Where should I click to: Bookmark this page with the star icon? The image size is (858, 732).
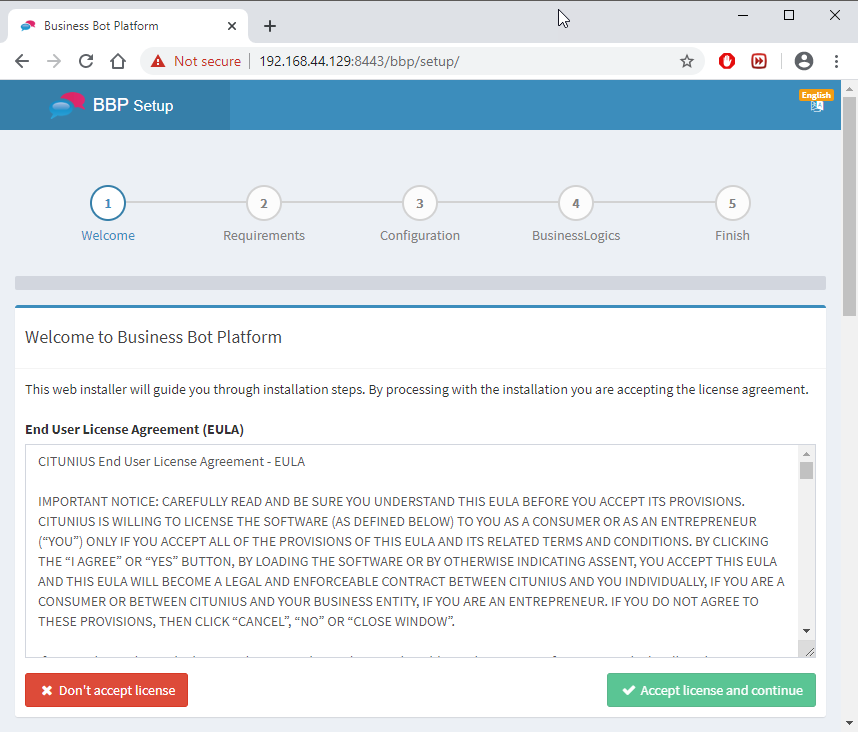coord(687,61)
